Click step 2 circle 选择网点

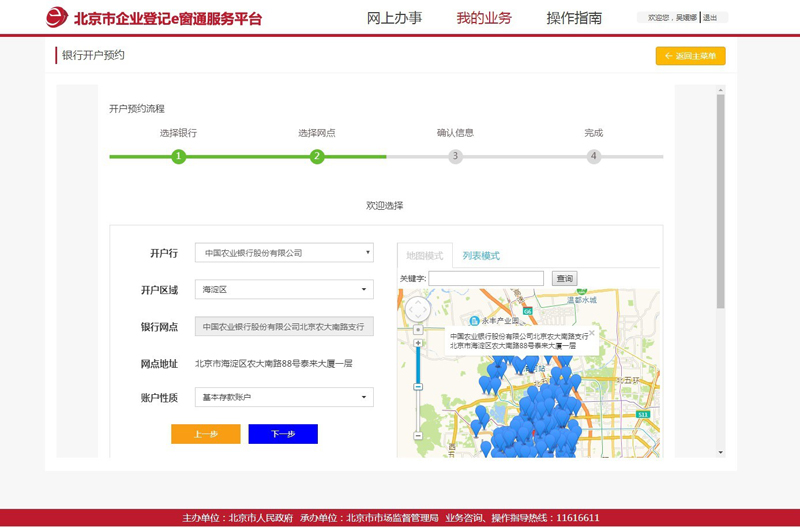pos(317,157)
